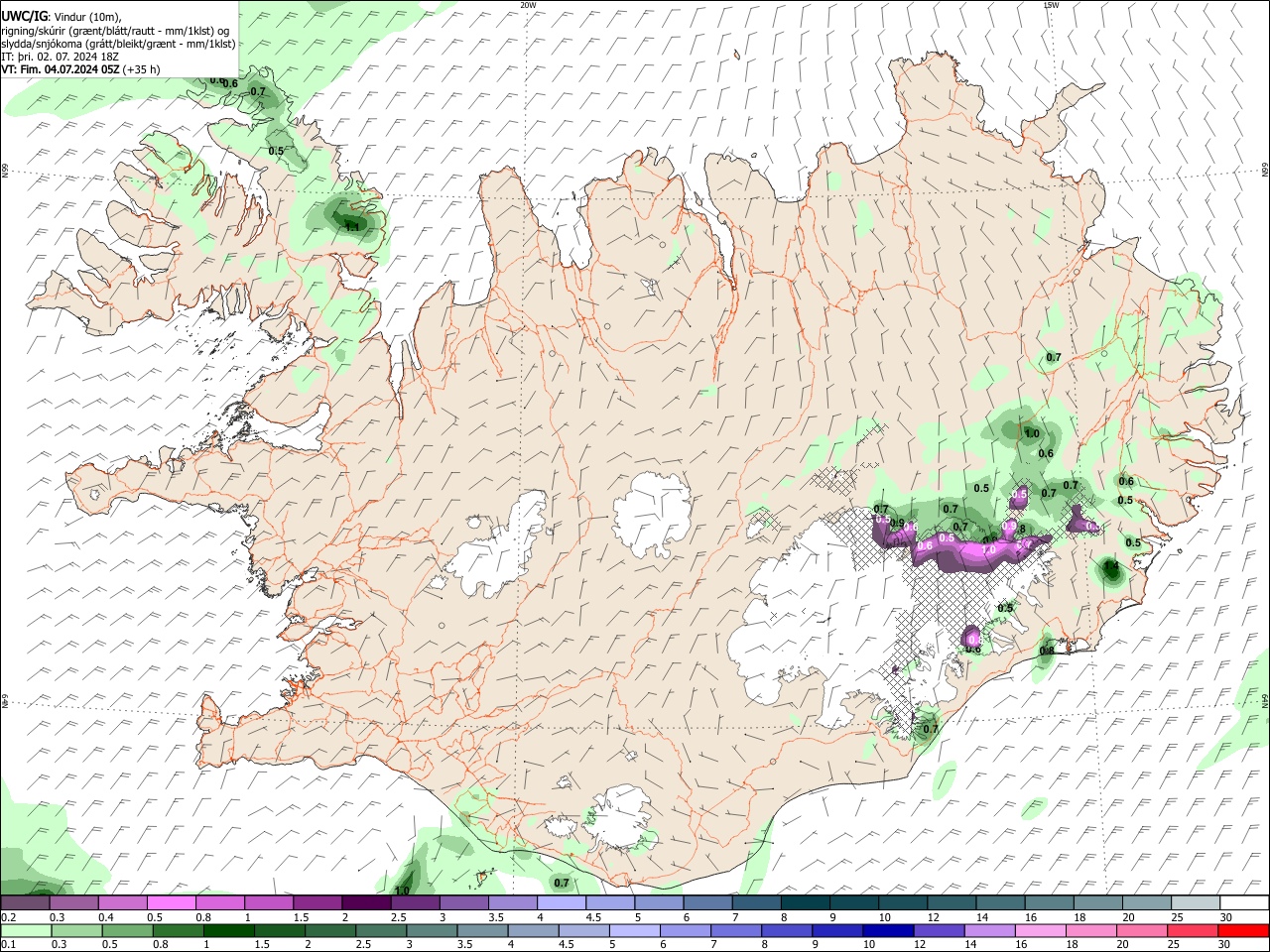The width and height of the screenshot is (1270, 952).
Task: Pick the rain swatch labeled 6
Action: tap(686, 930)
